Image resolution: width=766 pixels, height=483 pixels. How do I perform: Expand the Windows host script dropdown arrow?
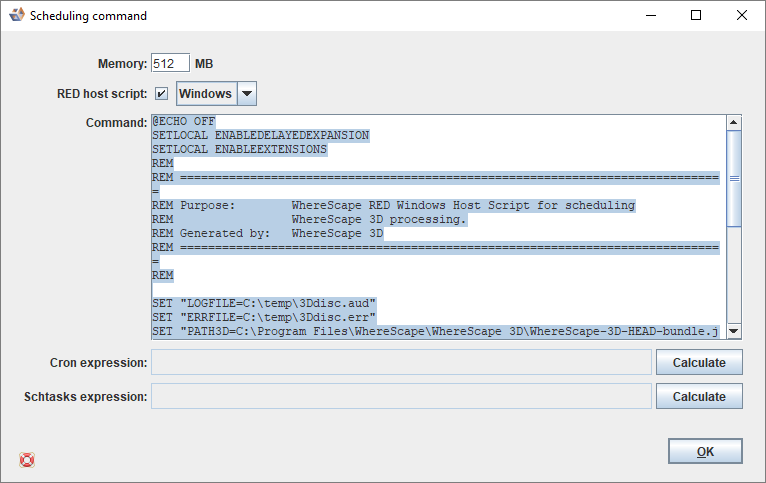(x=247, y=94)
